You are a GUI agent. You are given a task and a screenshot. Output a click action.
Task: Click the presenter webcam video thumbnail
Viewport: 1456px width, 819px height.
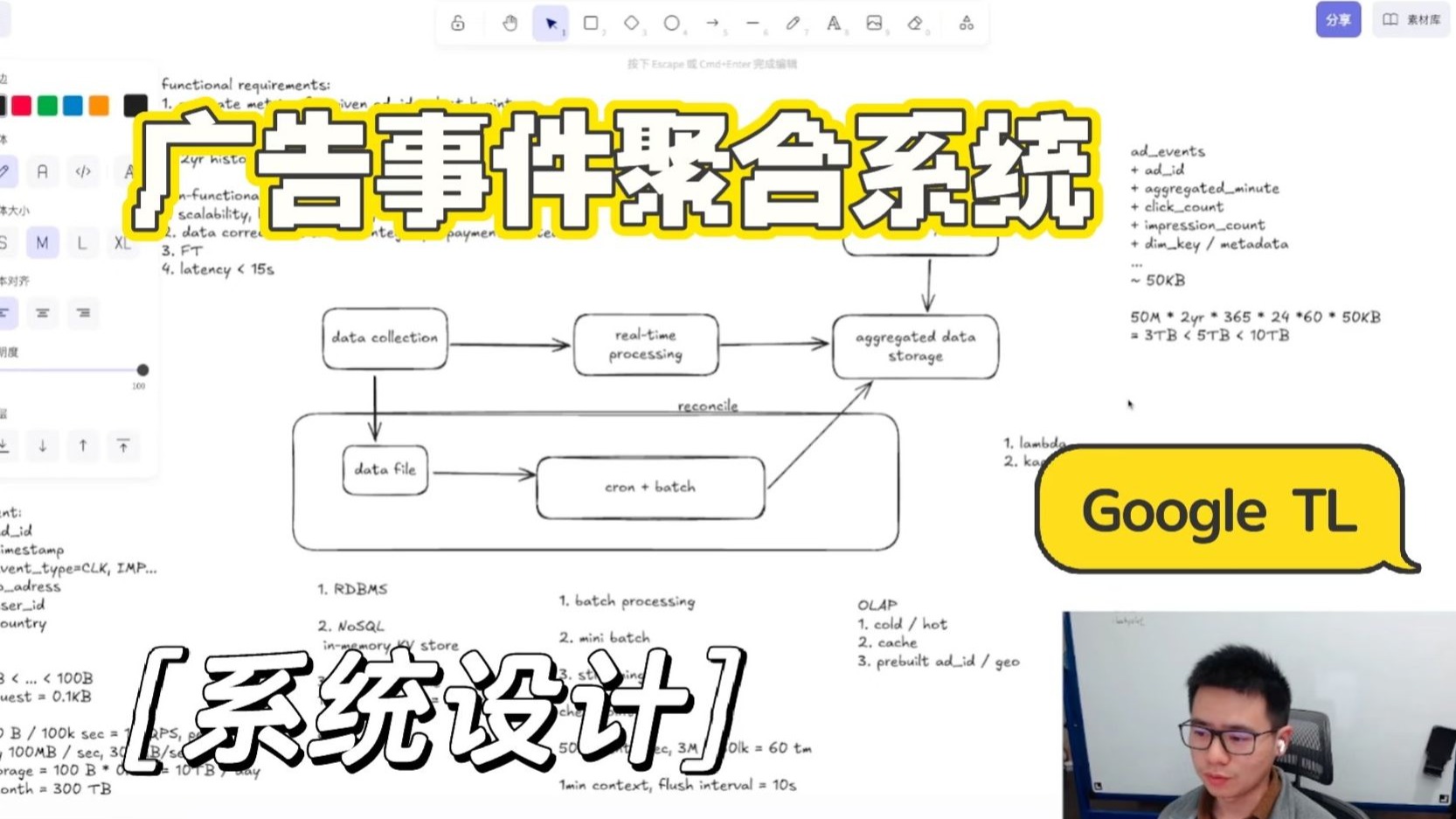click(1258, 715)
